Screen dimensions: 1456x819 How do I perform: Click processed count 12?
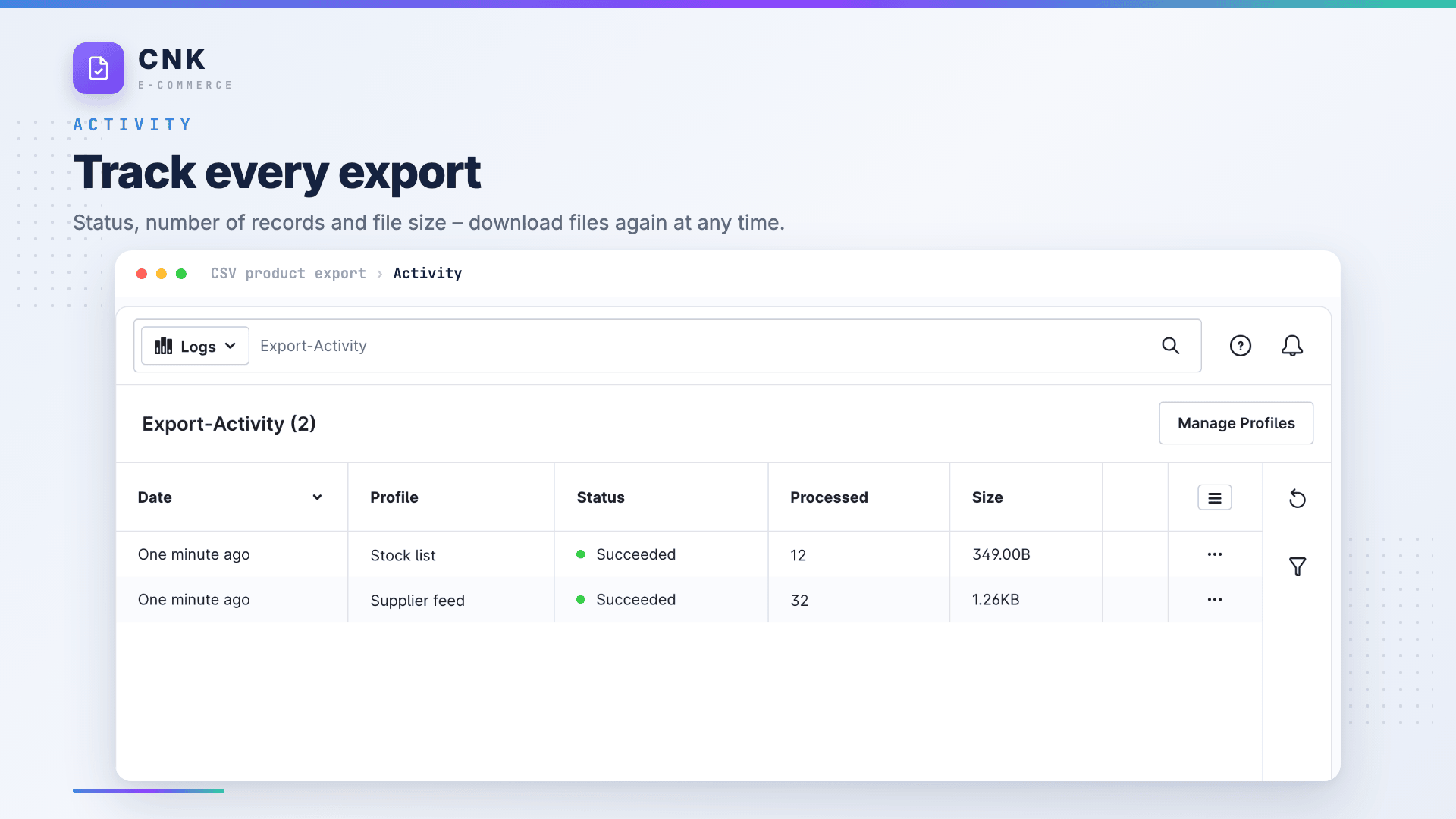click(798, 555)
